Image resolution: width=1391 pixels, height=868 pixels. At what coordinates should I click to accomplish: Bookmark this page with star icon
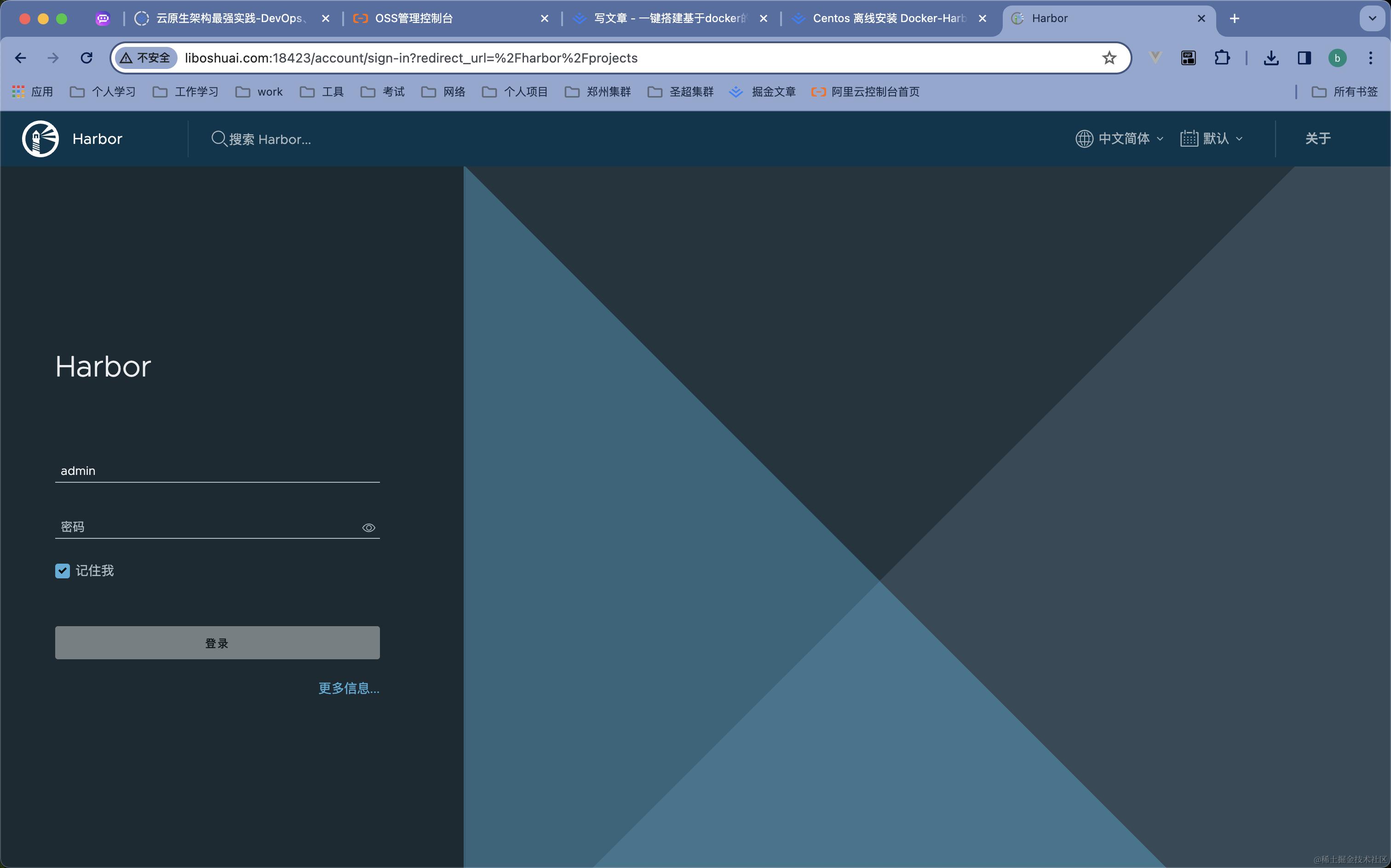coord(1109,58)
